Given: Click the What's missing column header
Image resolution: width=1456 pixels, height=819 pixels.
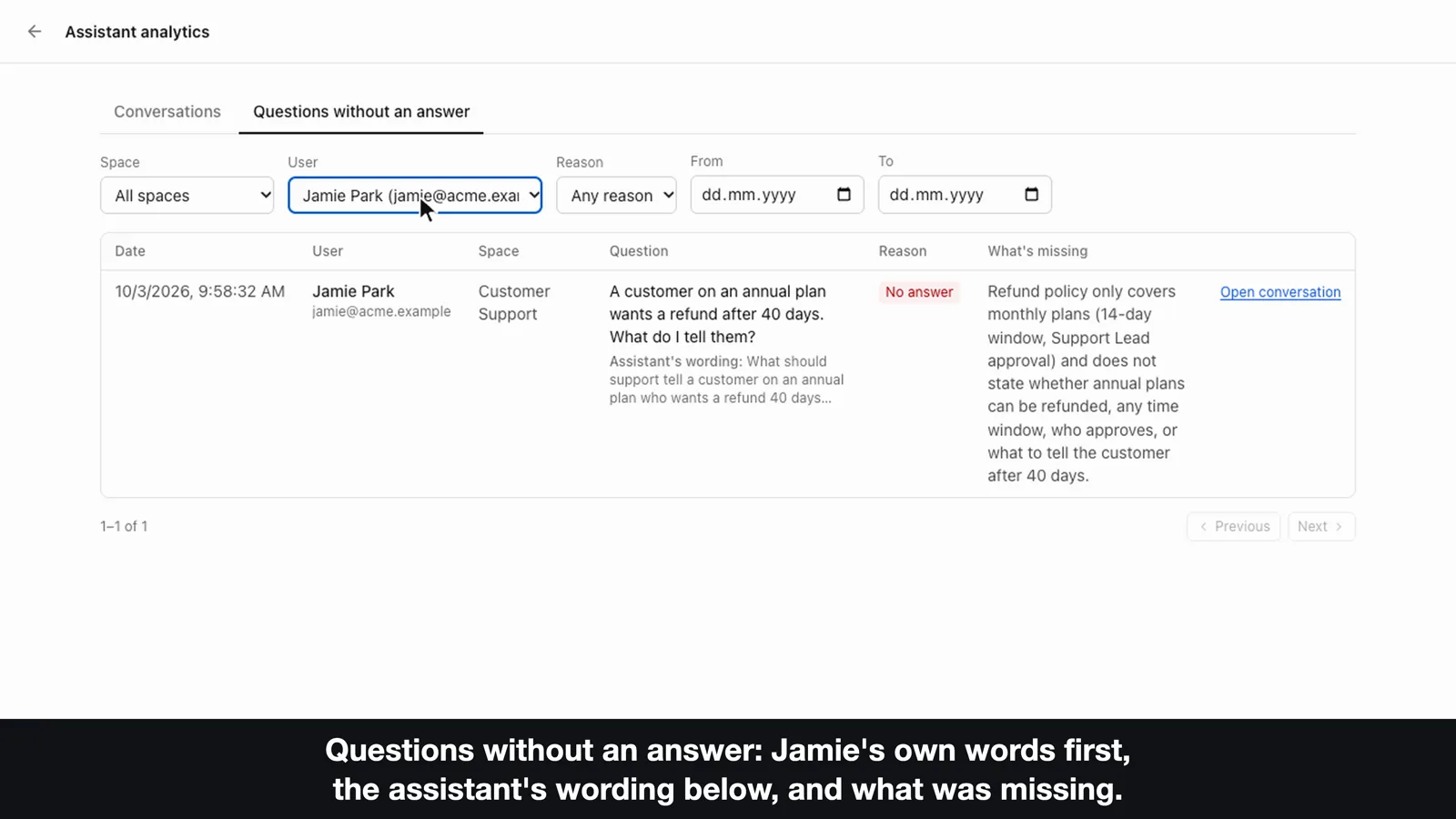Looking at the screenshot, I should coord(1037,251).
